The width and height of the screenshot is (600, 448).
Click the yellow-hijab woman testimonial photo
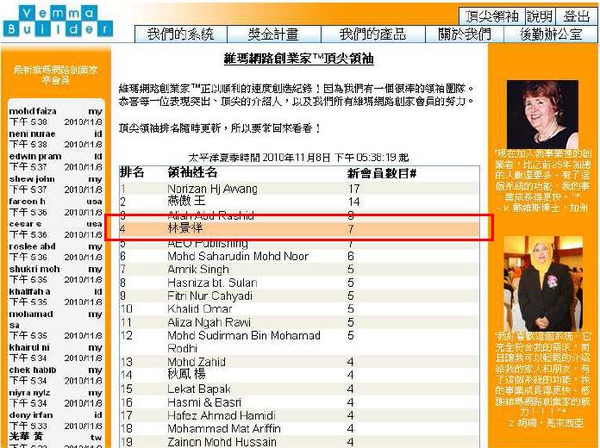[543, 283]
